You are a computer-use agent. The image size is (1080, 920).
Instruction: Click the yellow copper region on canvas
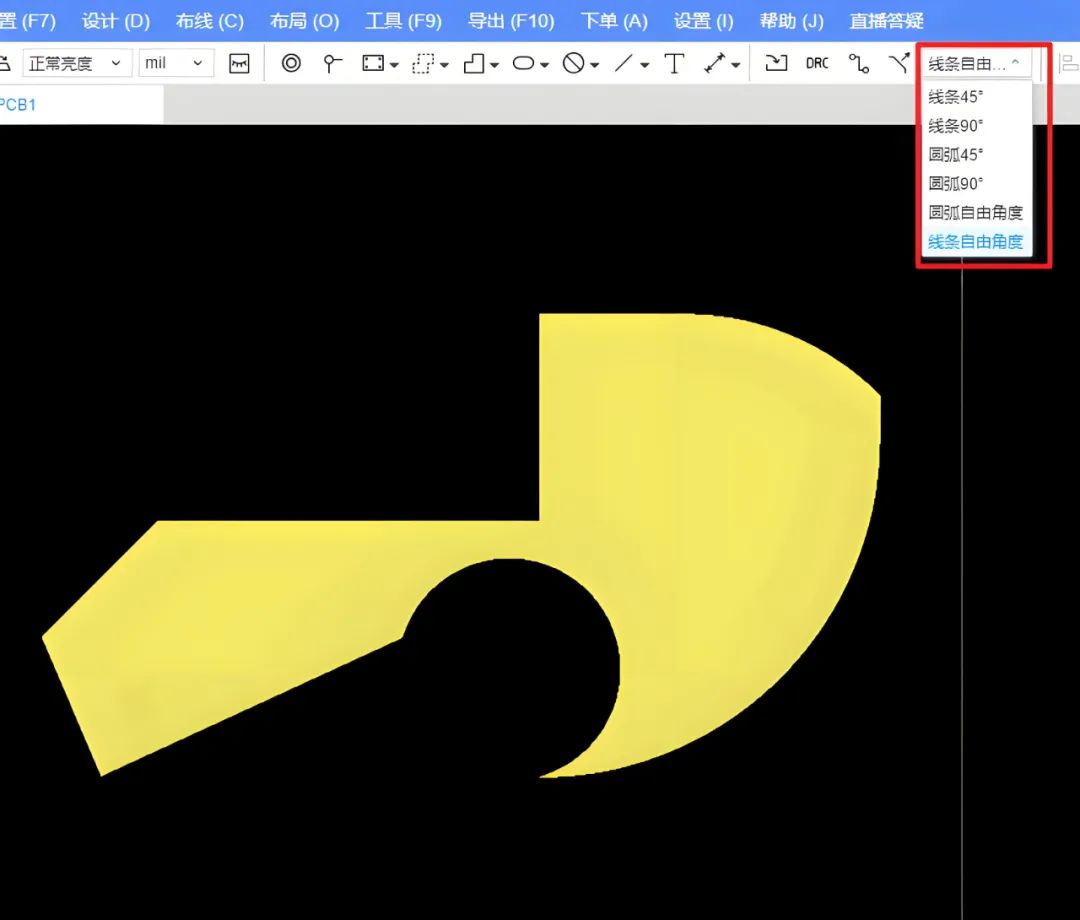click(723, 482)
